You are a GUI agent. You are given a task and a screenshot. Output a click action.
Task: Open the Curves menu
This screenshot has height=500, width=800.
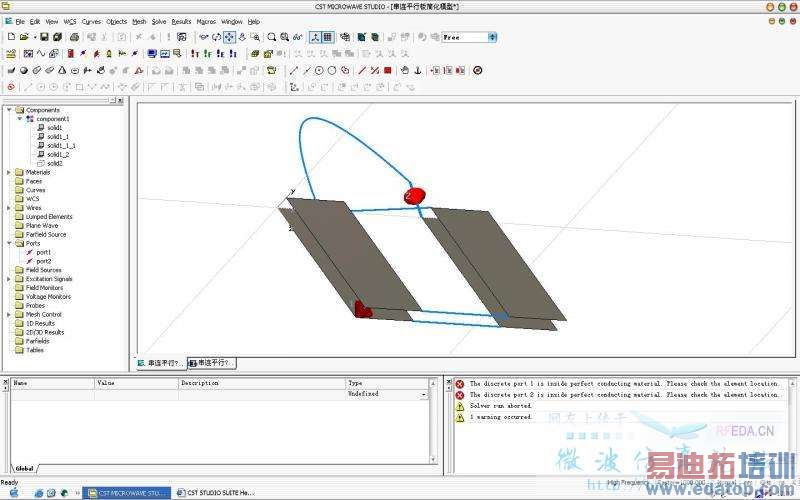point(91,22)
